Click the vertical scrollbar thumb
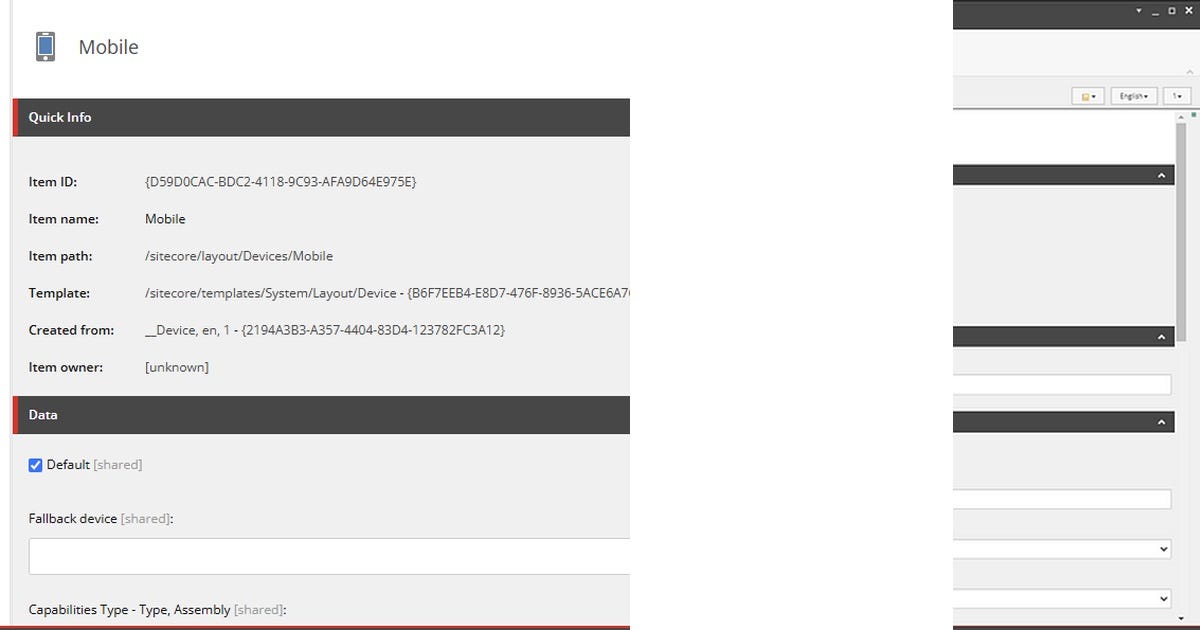This screenshot has width=1200, height=630. pyautogui.click(x=1181, y=230)
